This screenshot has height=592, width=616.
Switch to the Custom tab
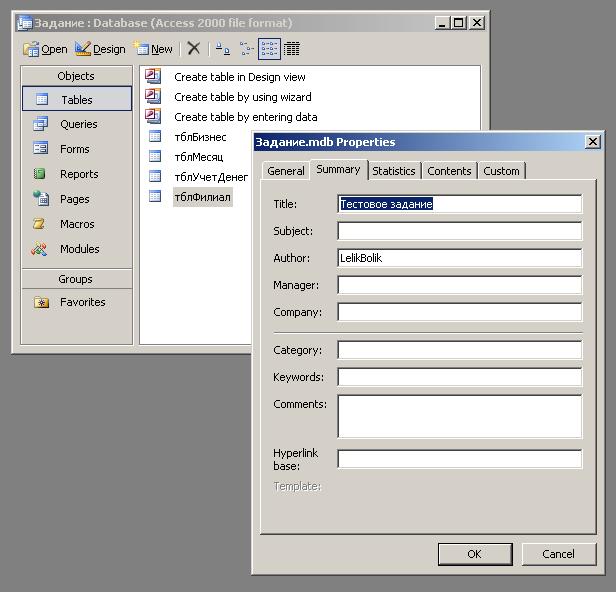click(x=501, y=171)
